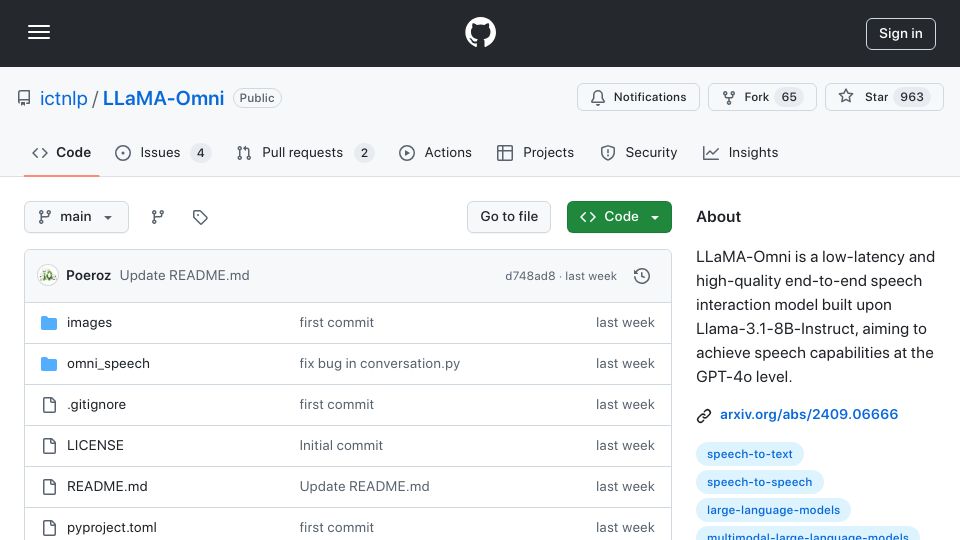Open the Projects tab
This screenshot has height=540, width=960.
(535, 152)
